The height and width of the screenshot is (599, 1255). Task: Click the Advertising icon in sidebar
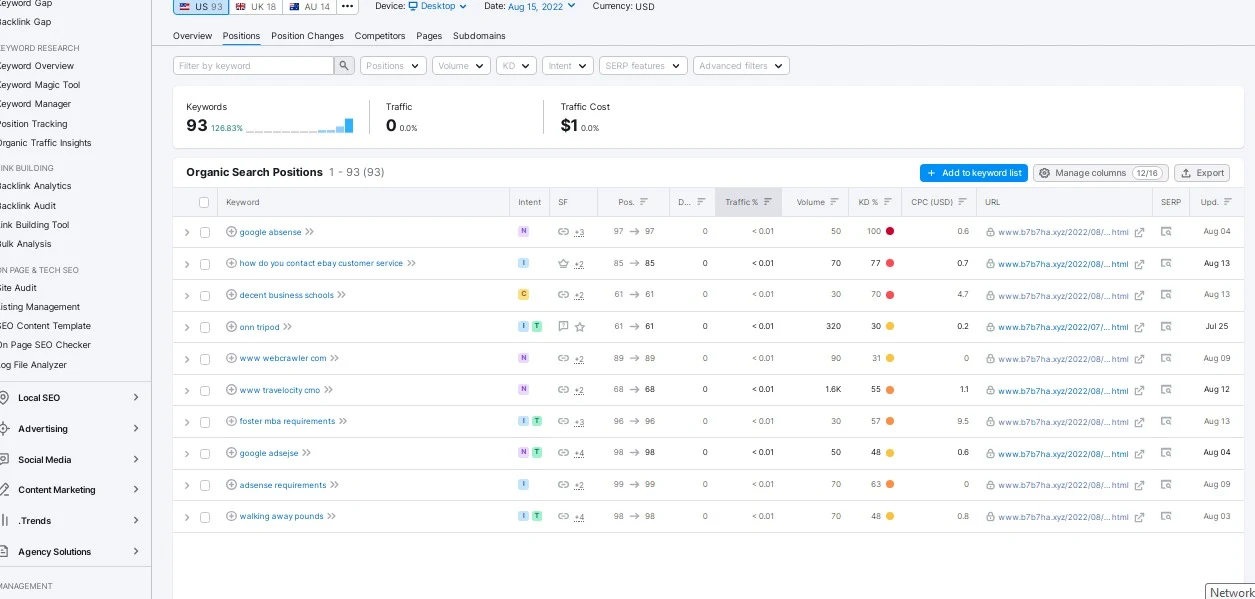click(5, 428)
